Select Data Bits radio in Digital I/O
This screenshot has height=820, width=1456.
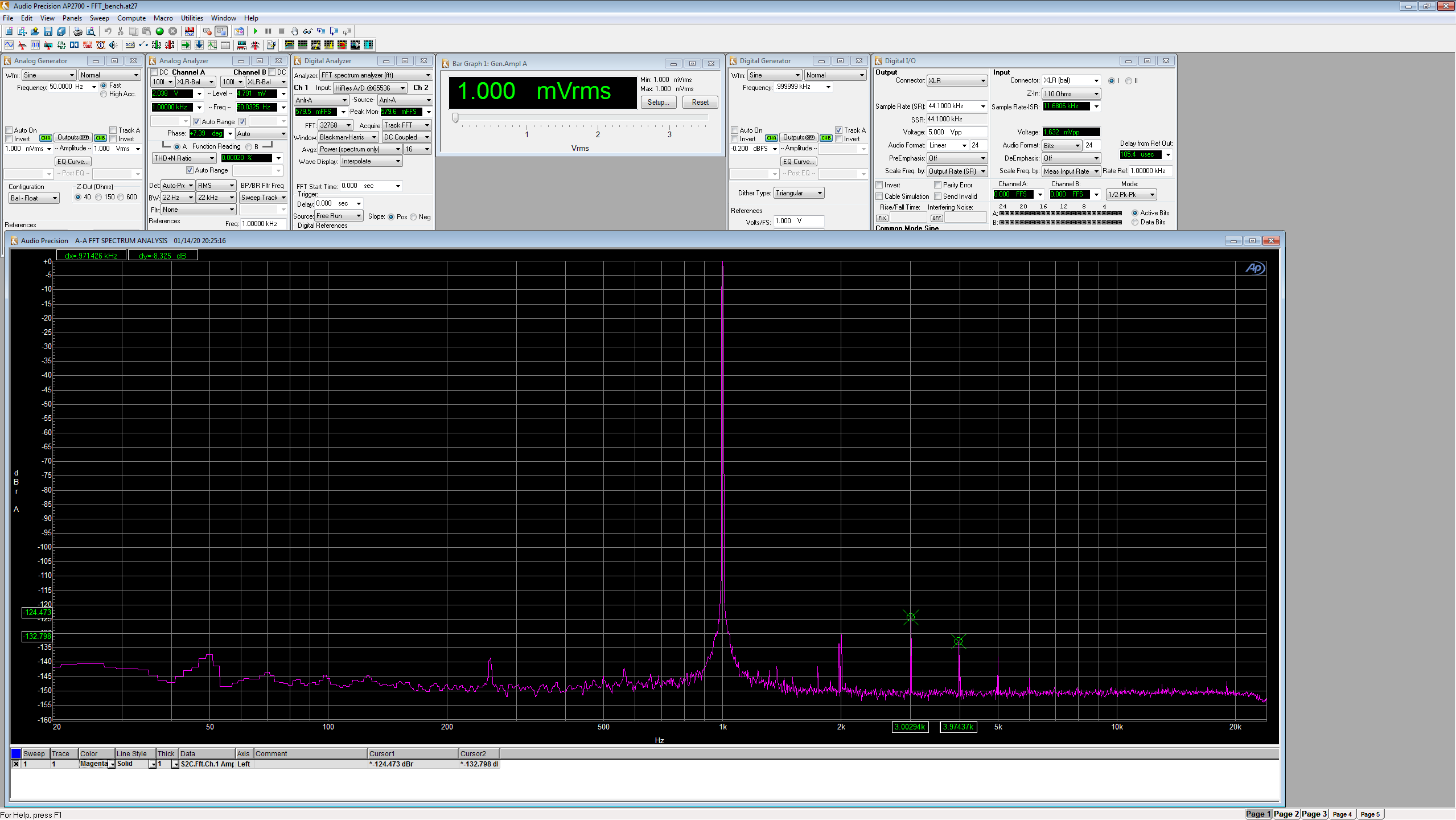point(1135,222)
